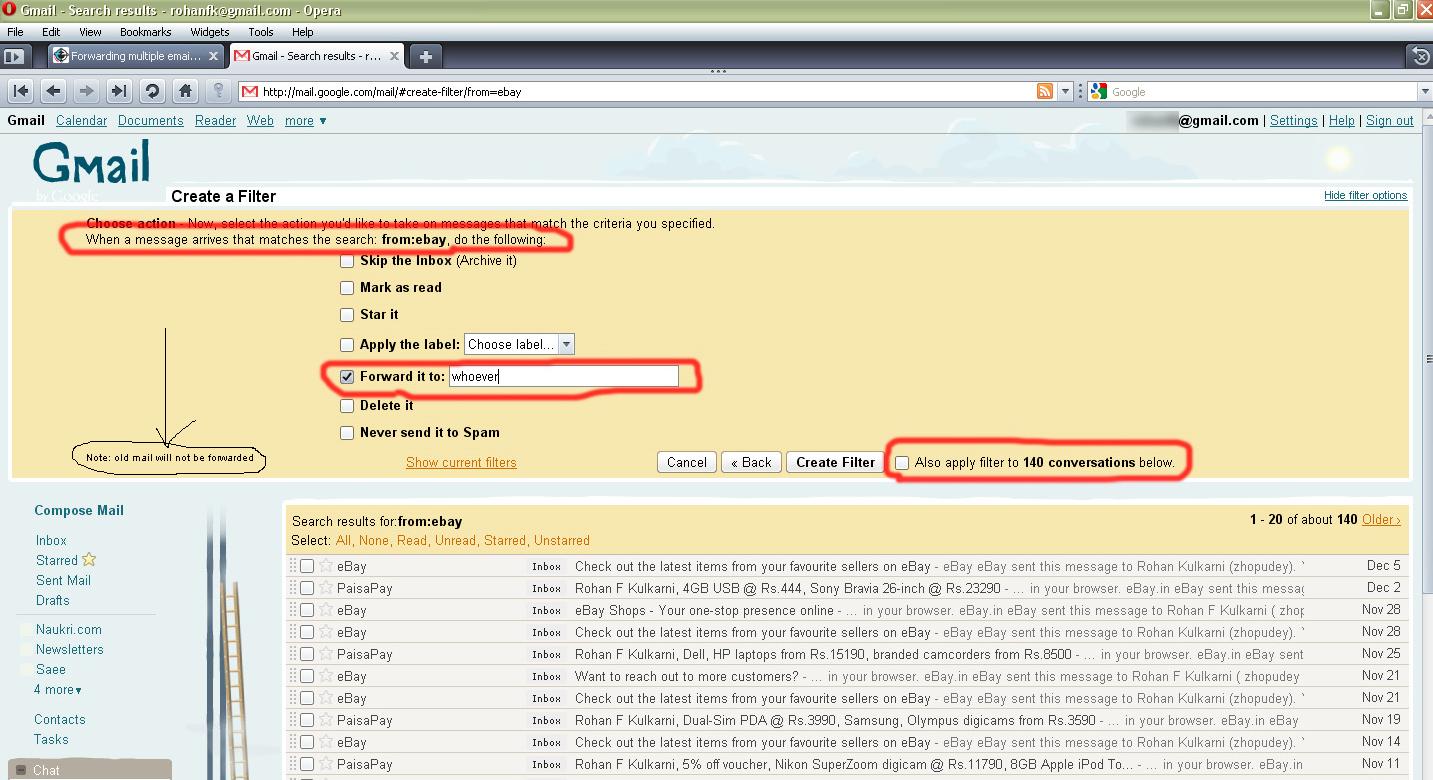Image resolution: width=1433 pixels, height=780 pixels.
Task: Open a new tab with plus button
Action: tap(425, 56)
